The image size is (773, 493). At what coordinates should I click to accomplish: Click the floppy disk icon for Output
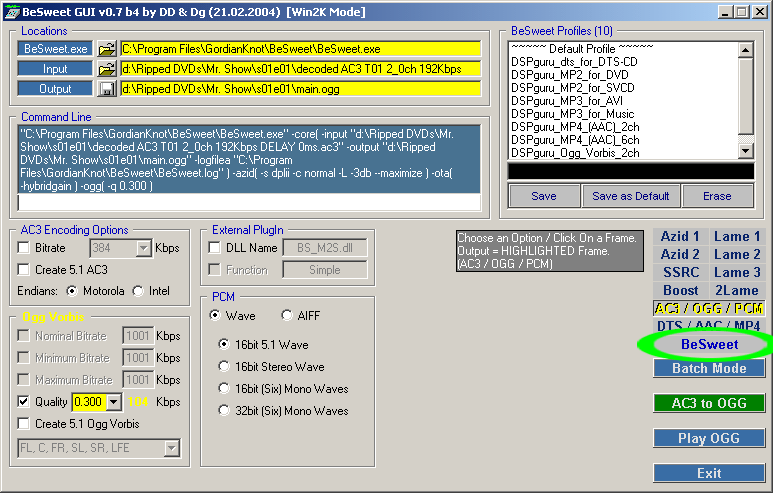tap(106, 89)
